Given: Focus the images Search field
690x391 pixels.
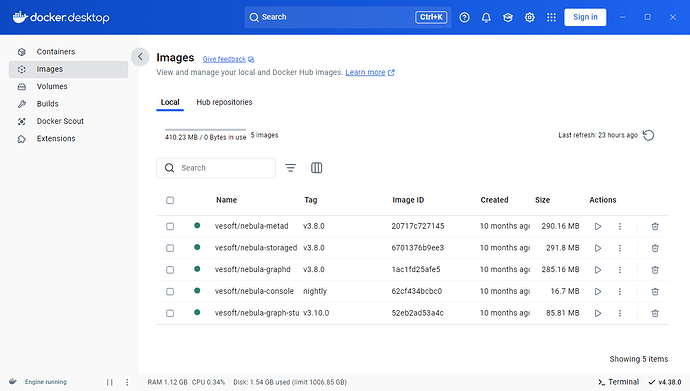Looking at the screenshot, I should point(216,168).
